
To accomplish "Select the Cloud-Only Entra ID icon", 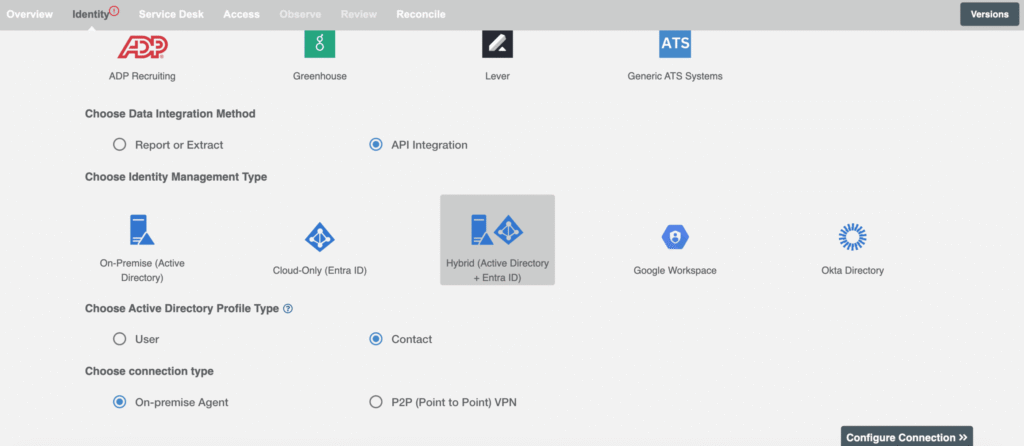I will pyautogui.click(x=319, y=237).
